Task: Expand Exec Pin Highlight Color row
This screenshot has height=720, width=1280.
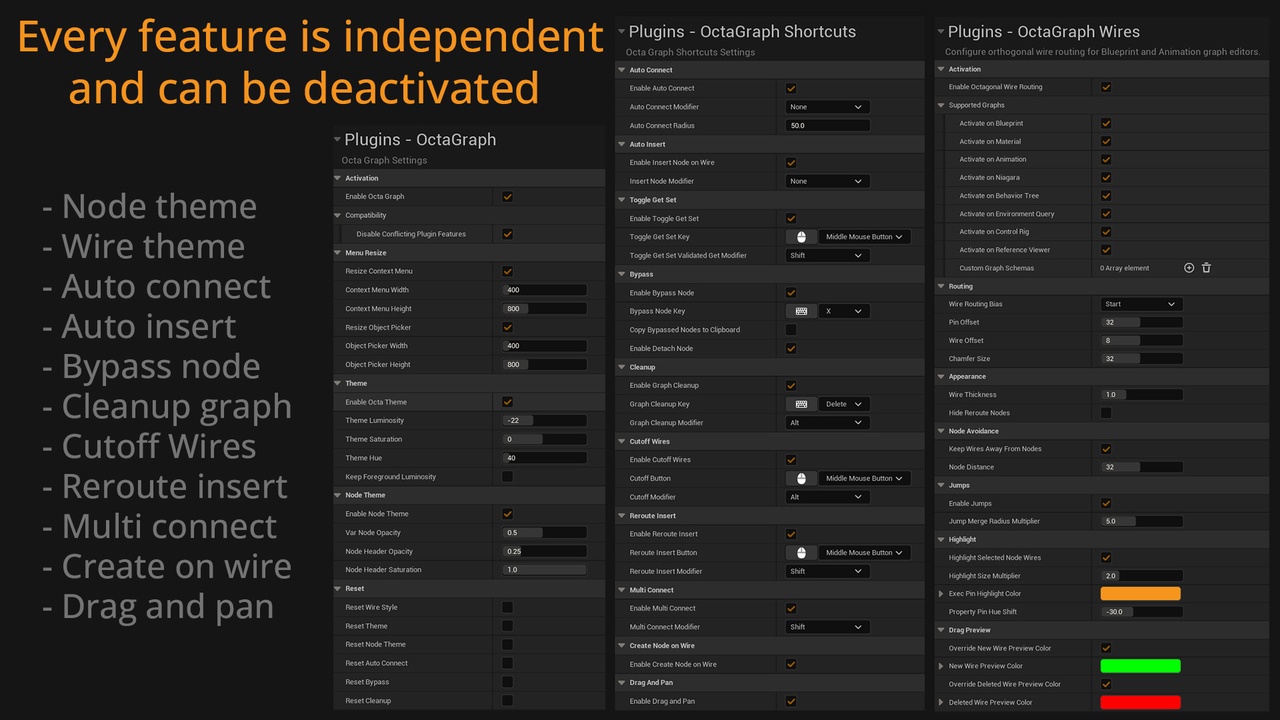Action: pos(941,594)
